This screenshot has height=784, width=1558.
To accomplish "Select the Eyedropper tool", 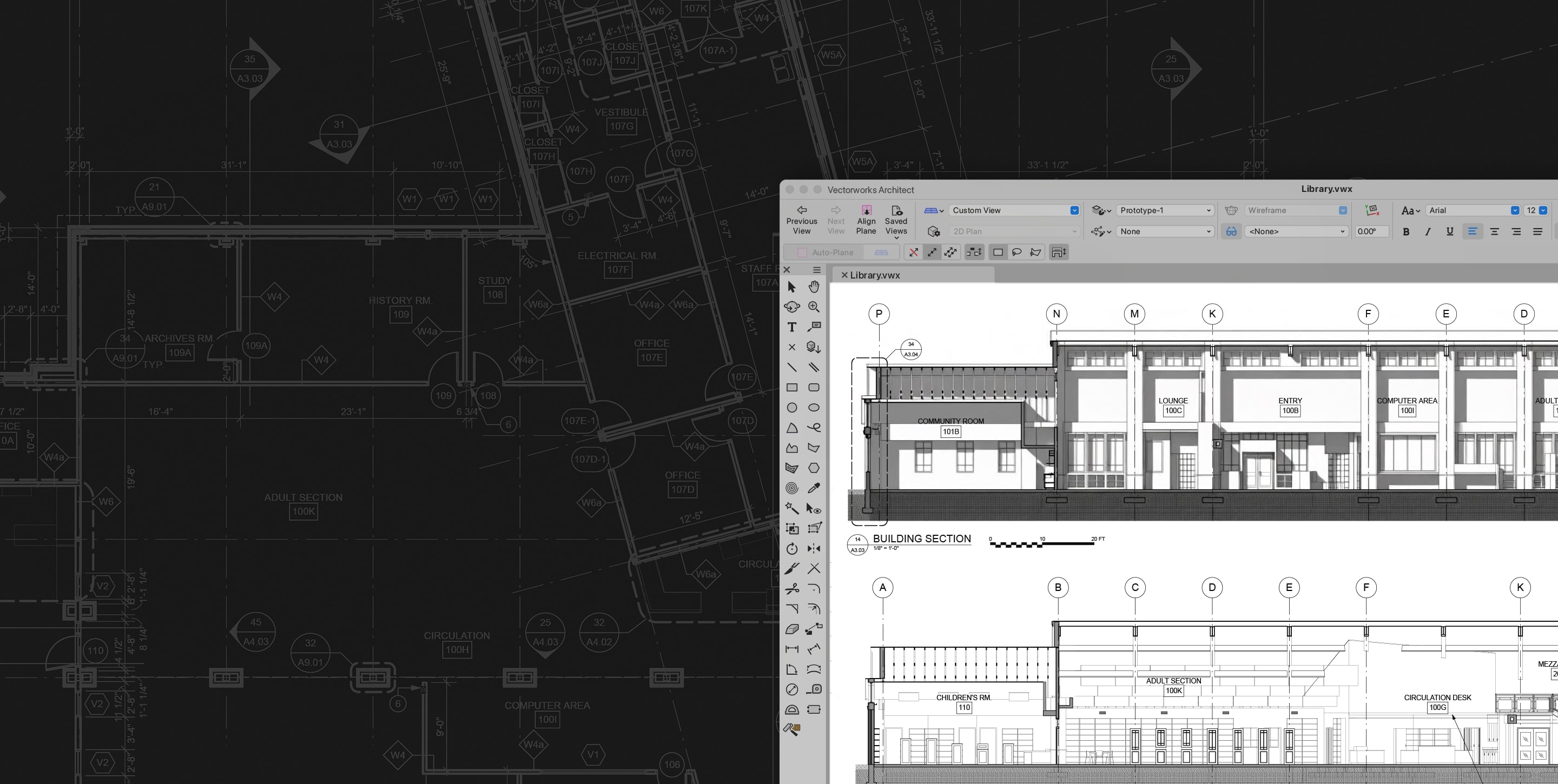I will 814,488.
